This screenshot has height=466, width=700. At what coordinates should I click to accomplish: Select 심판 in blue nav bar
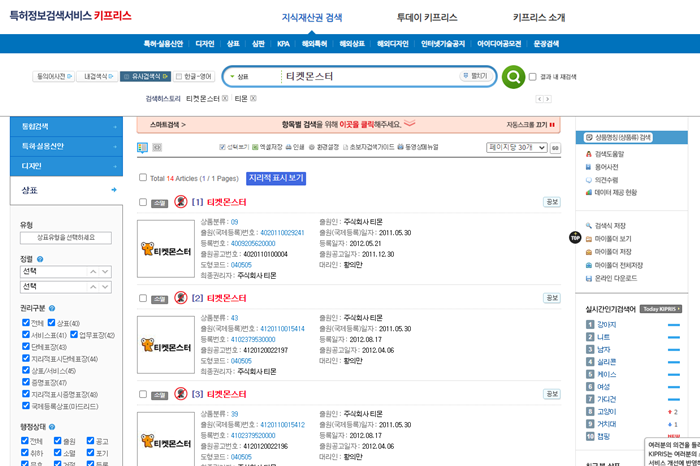pos(258,44)
